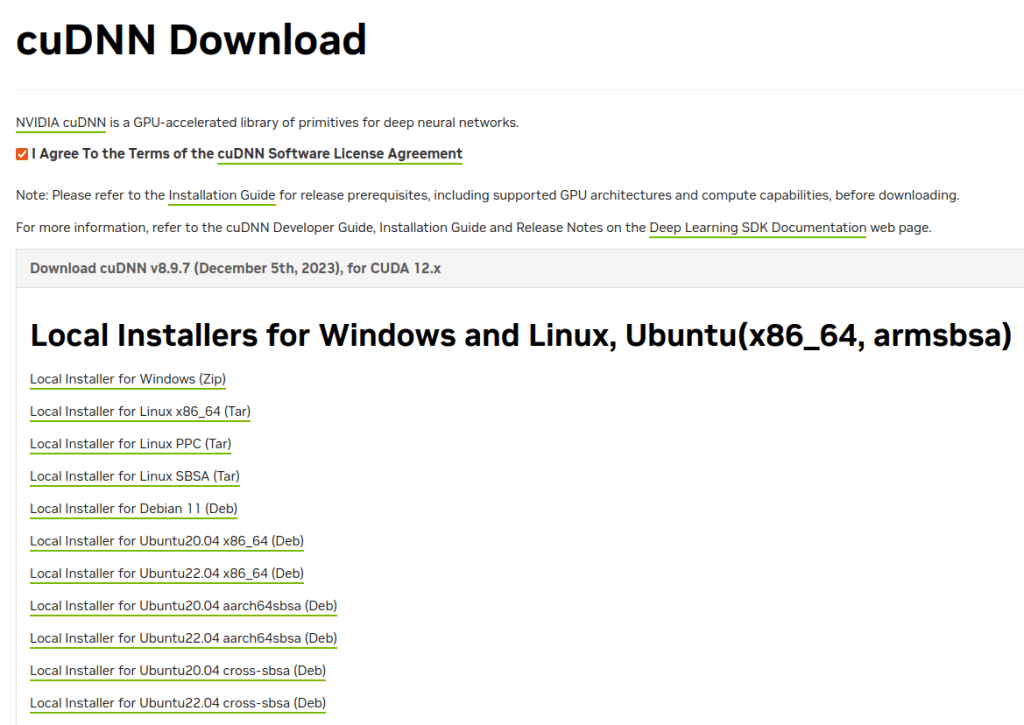The height and width of the screenshot is (725, 1024).
Task: Download Local Installer for Debian 11 (Deb)
Action: [x=133, y=508]
